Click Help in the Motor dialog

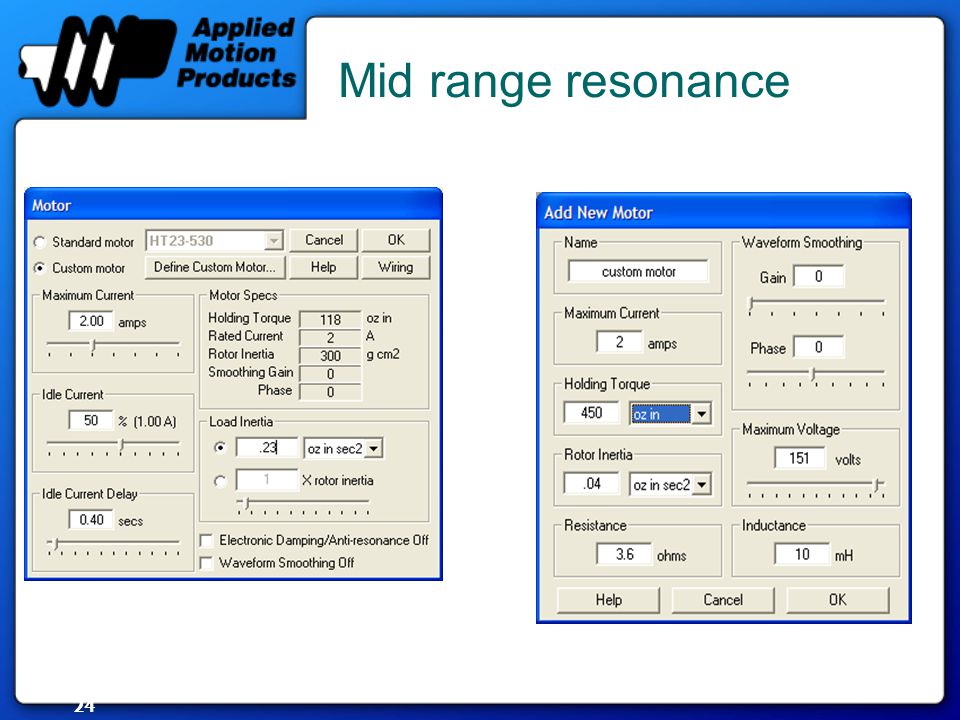tap(323, 267)
